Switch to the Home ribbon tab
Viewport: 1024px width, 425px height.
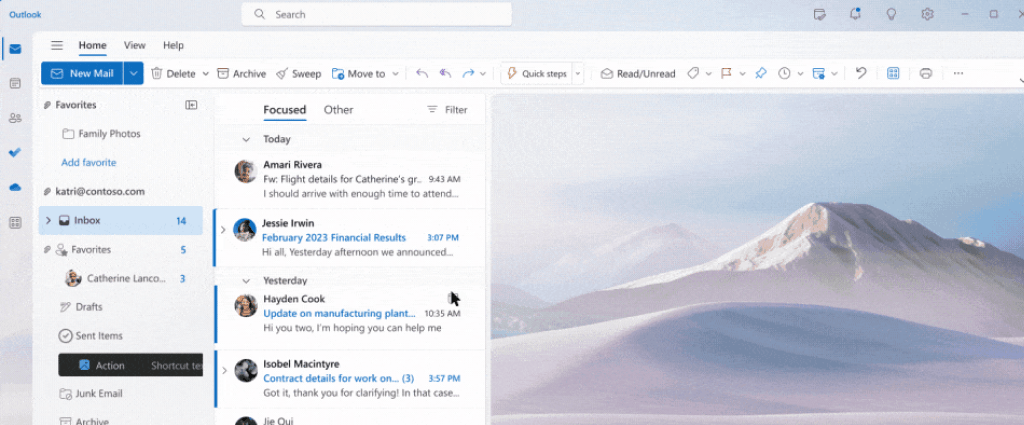pyautogui.click(x=93, y=45)
